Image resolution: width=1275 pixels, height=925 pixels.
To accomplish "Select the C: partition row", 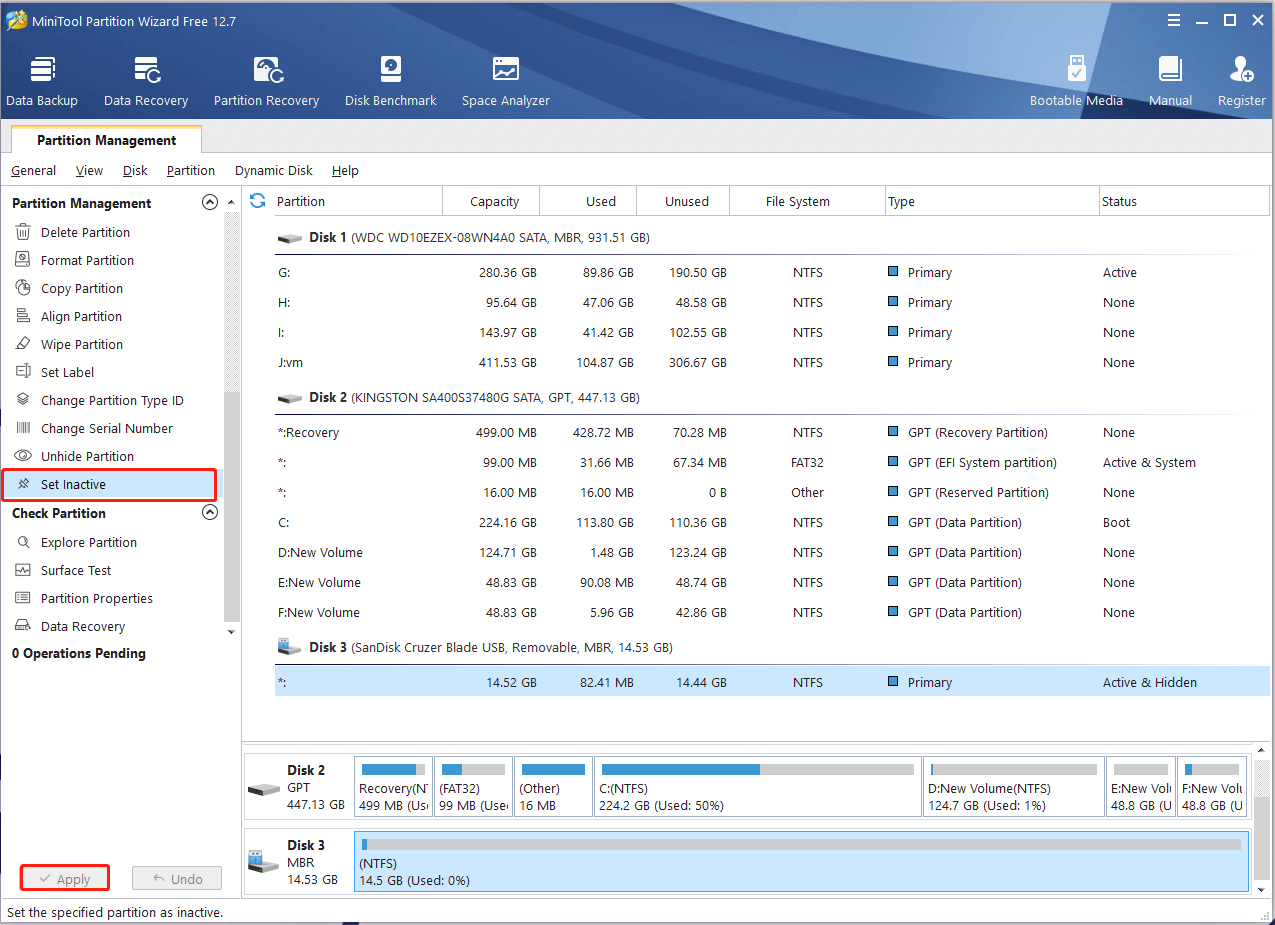I will point(772,522).
